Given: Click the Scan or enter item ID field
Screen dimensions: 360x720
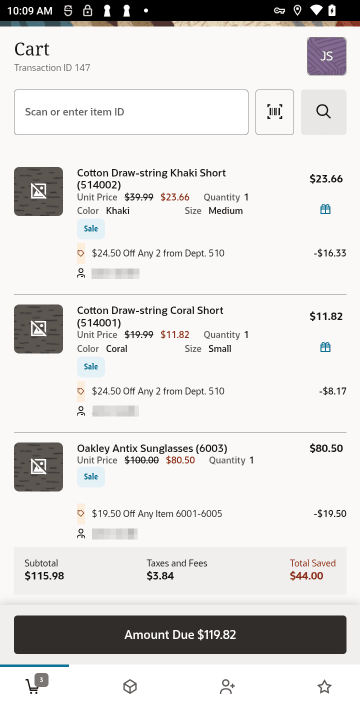Looking at the screenshot, I should point(131,112).
